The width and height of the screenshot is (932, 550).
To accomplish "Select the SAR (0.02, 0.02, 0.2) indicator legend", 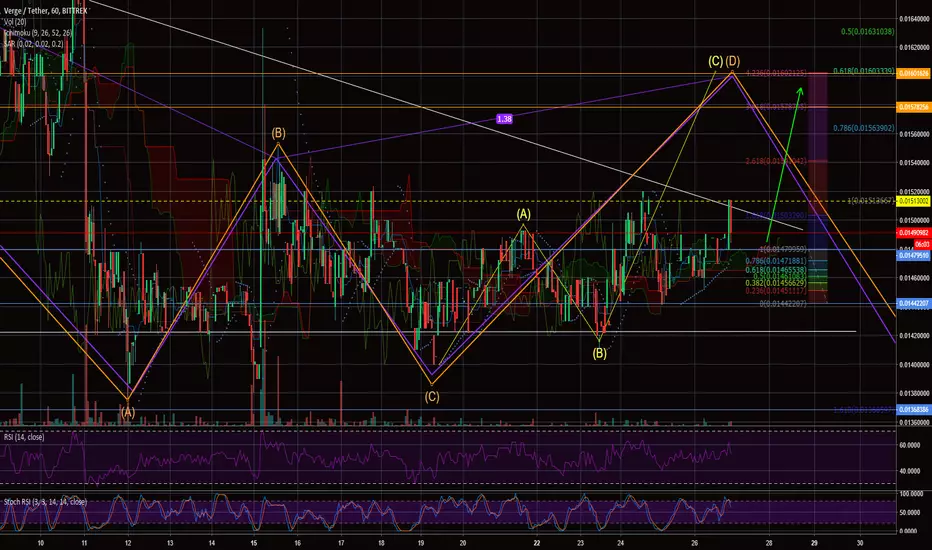I will pyautogui.click(x=34, y=44).
